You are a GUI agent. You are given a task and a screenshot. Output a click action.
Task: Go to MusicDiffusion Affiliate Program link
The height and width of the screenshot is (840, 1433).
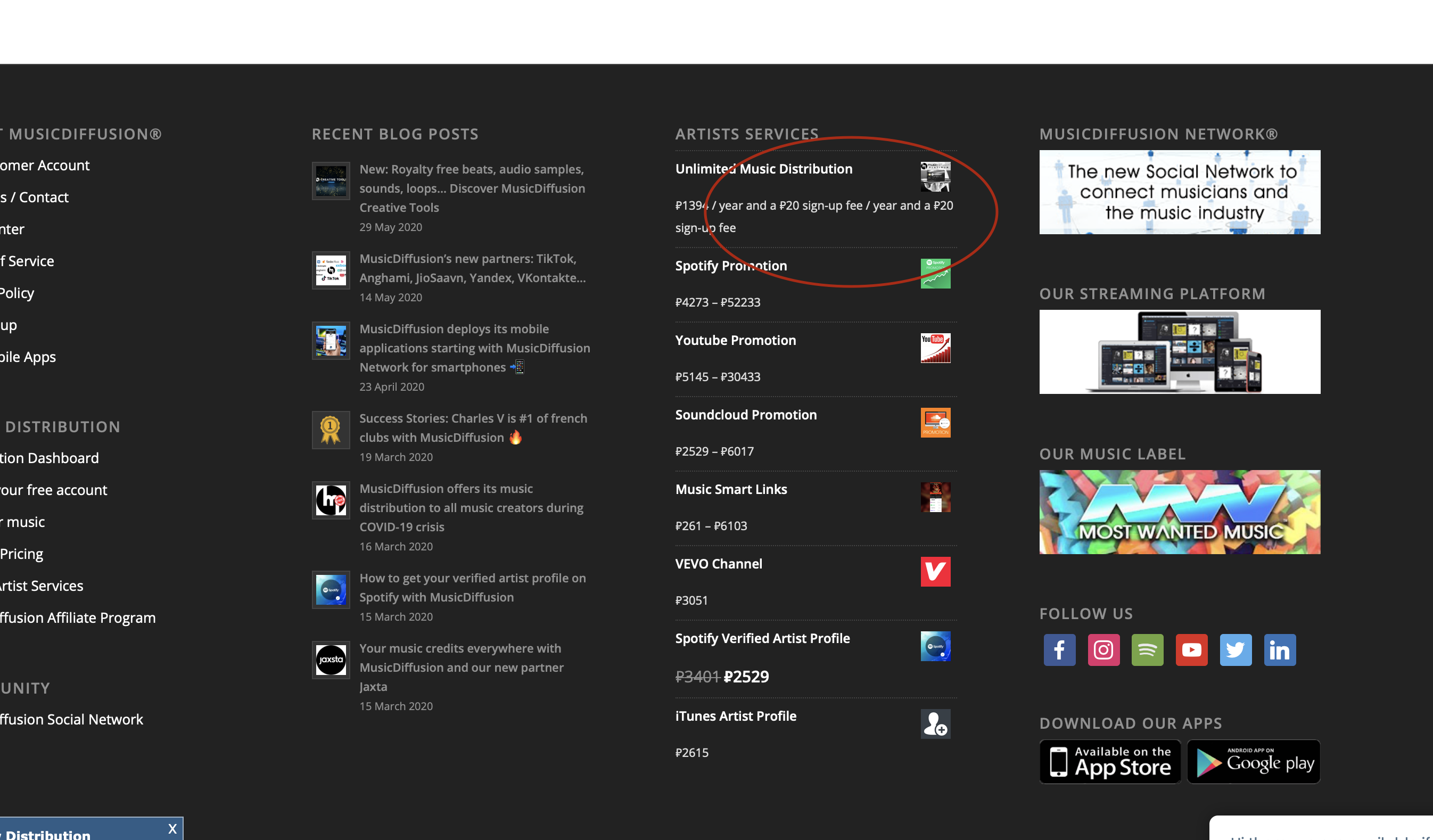78,617
